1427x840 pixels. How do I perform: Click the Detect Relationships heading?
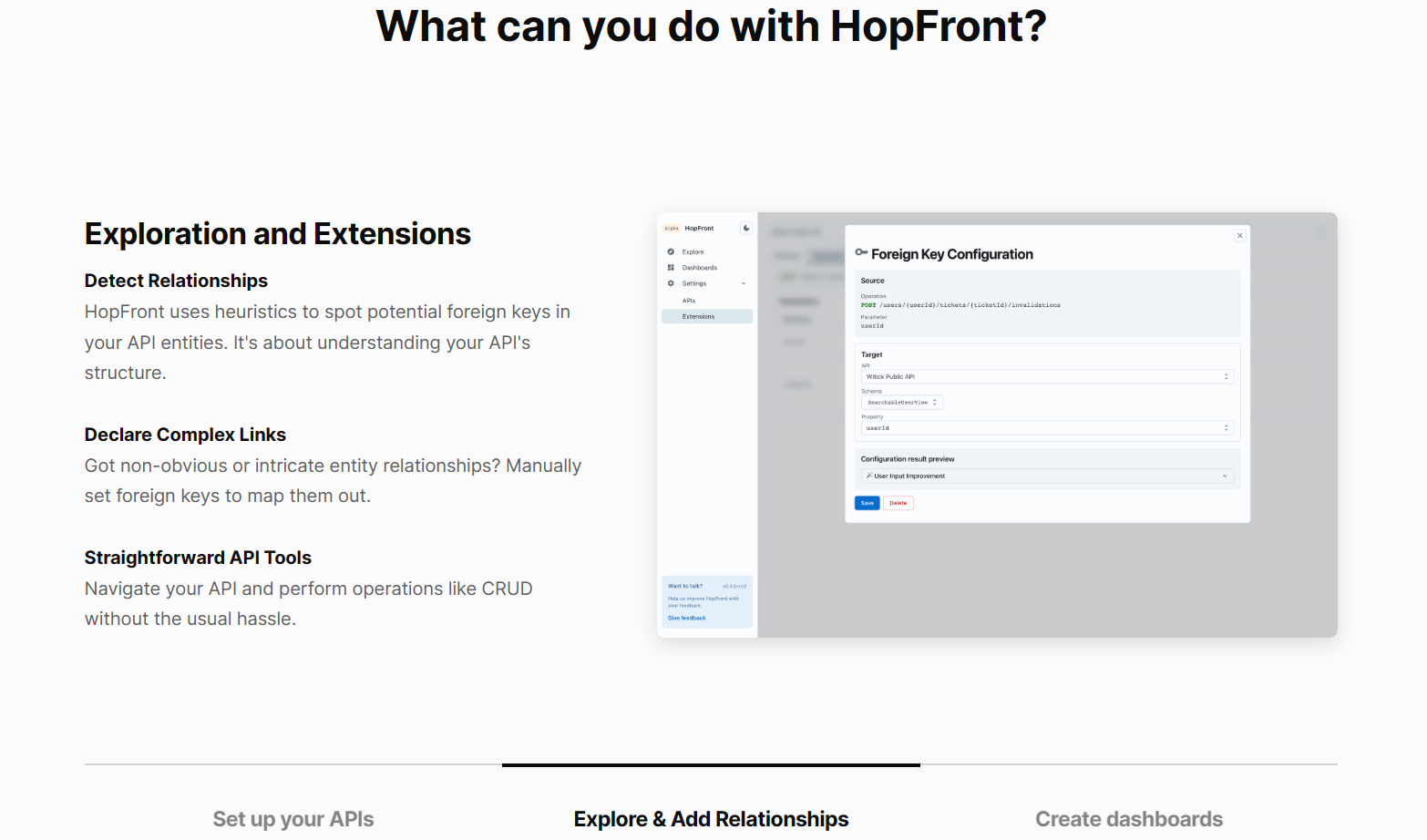(176, 281)
